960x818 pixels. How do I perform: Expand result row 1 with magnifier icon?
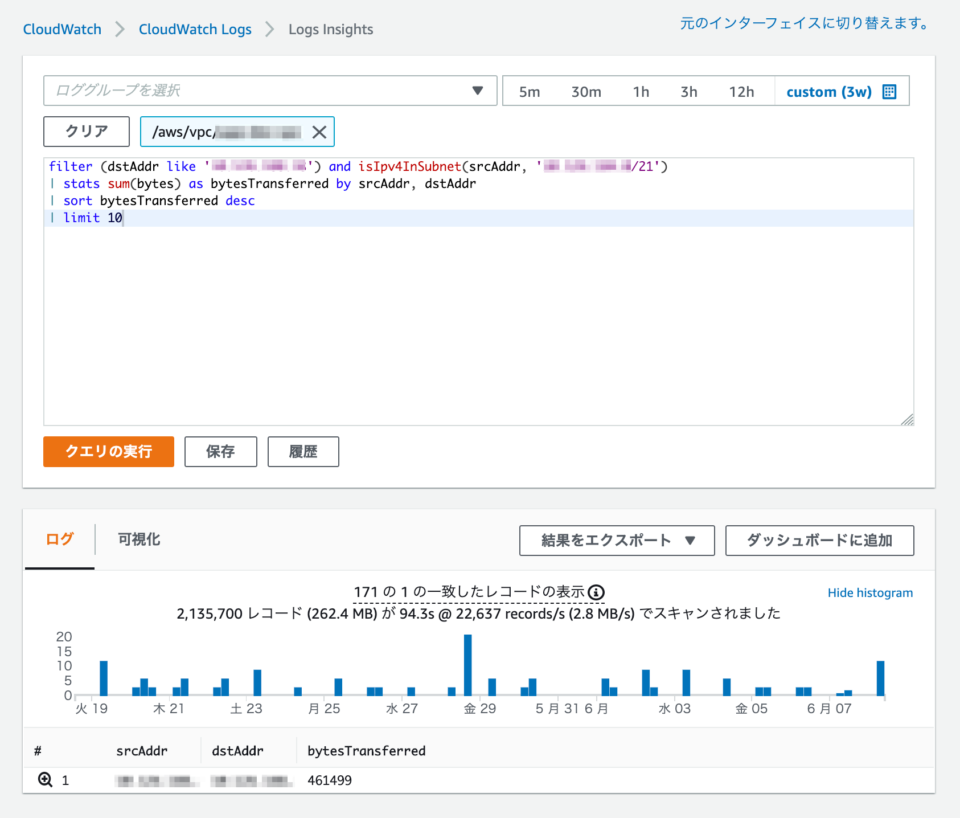[45, 780]
